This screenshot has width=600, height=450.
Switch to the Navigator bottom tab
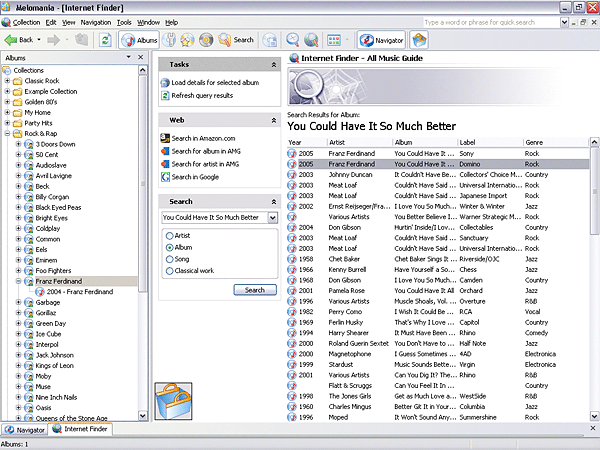tap(24, 429)
